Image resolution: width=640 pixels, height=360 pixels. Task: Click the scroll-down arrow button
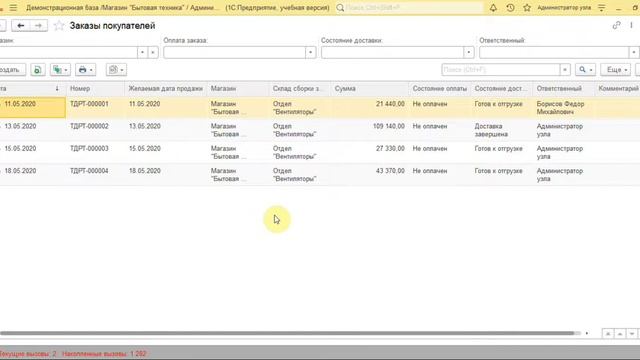pos(632,333)
